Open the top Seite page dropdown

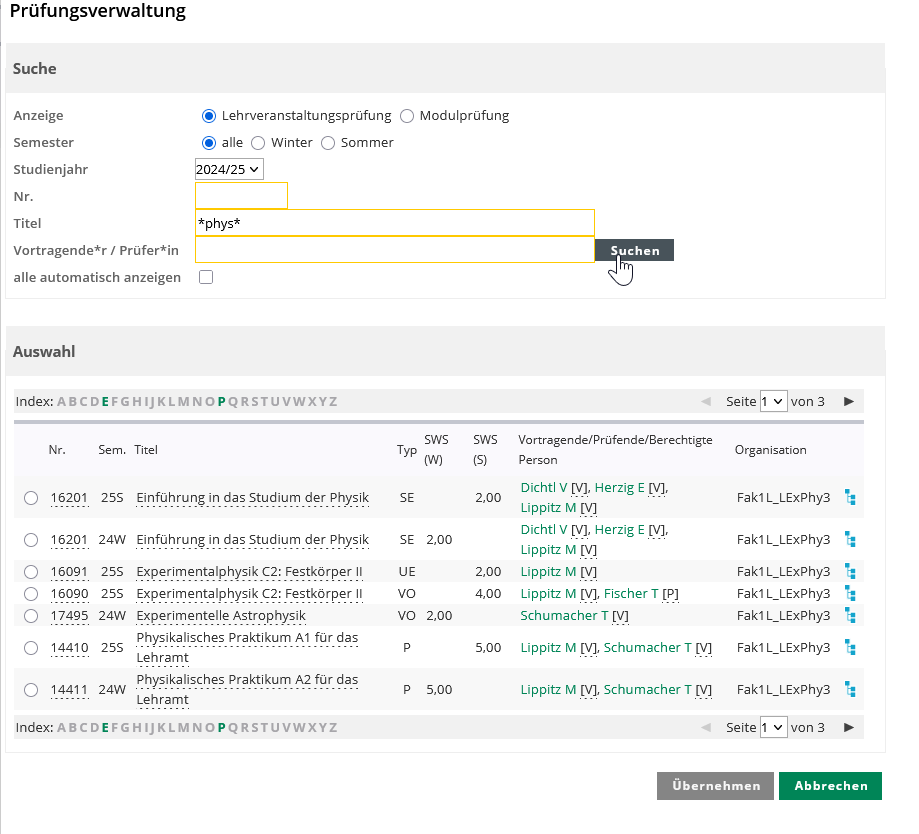point(773,401)
